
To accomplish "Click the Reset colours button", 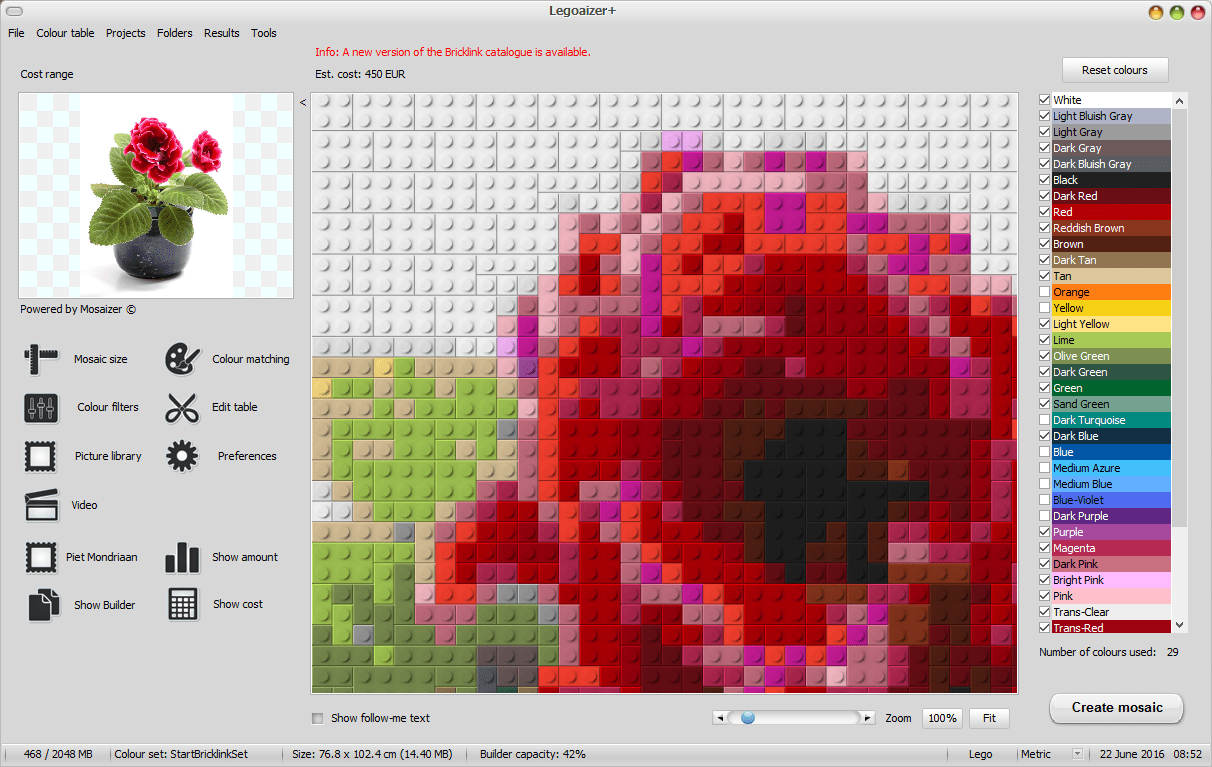I will point(1115,70).
